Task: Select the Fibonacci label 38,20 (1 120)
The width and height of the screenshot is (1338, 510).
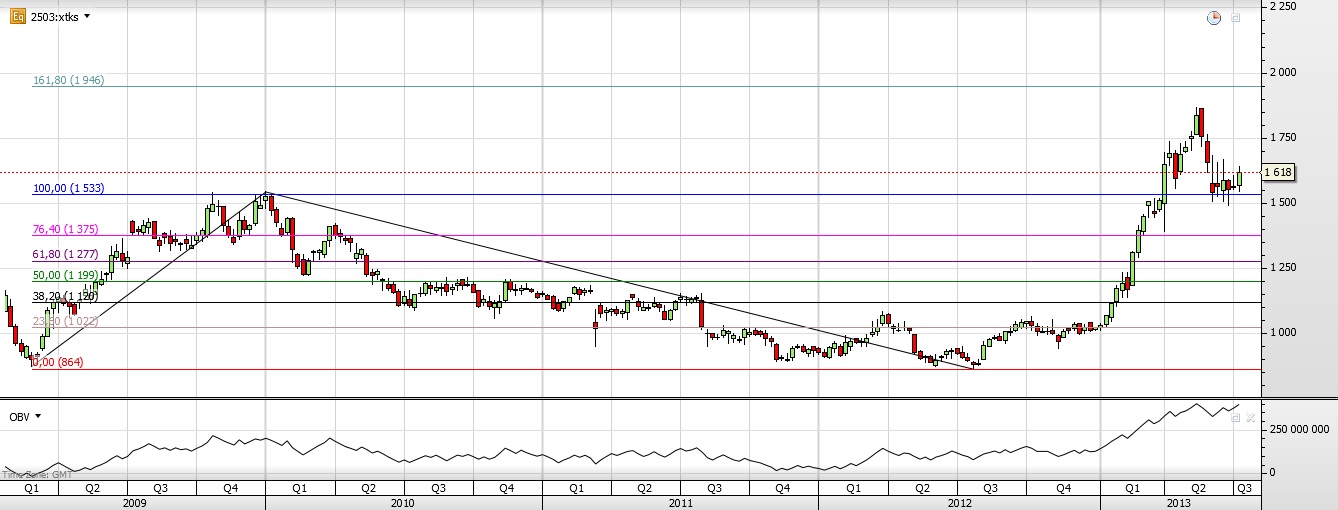Action: click(x=66, y=296)
